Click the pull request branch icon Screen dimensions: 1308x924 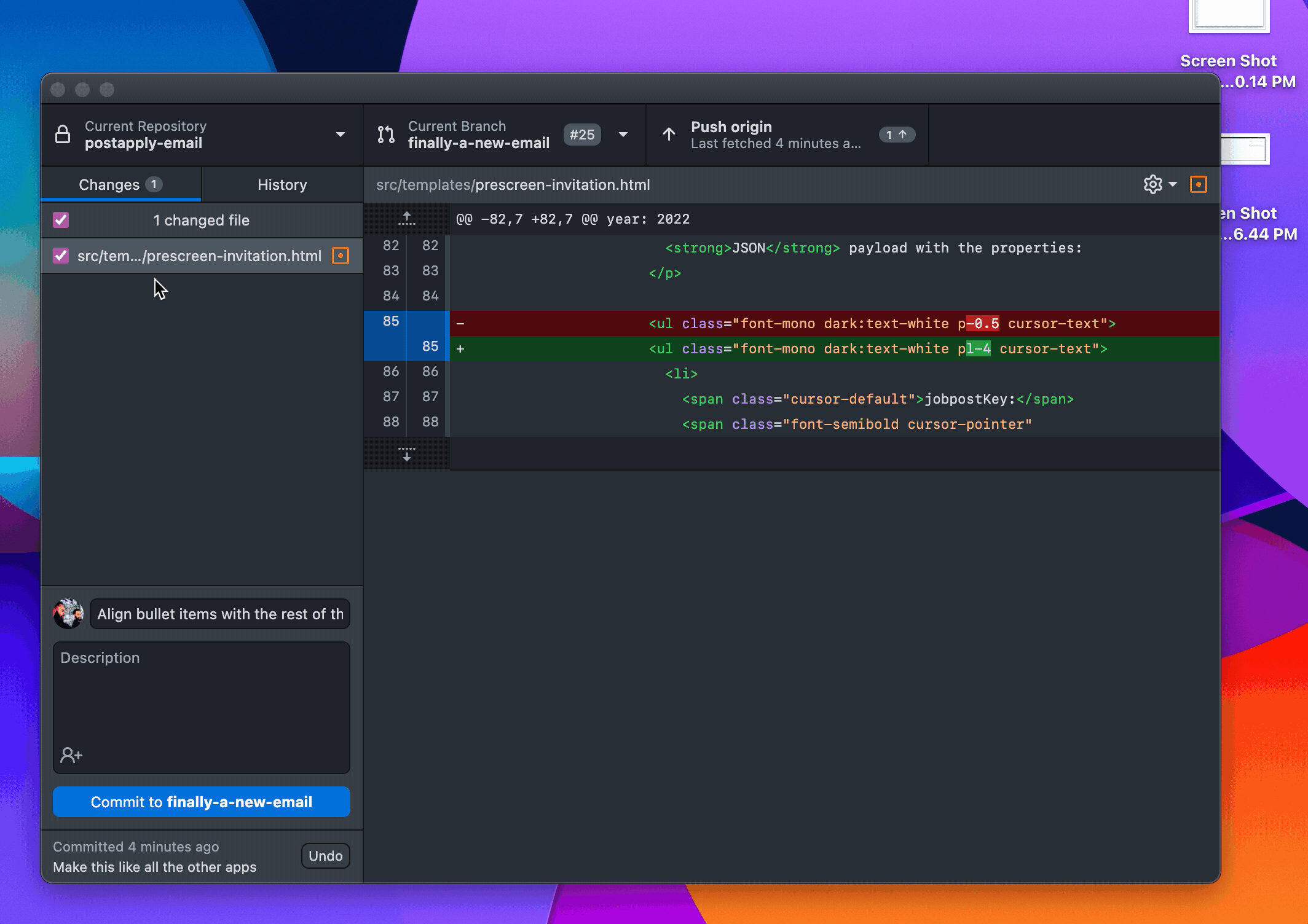[x=386, y=134]
